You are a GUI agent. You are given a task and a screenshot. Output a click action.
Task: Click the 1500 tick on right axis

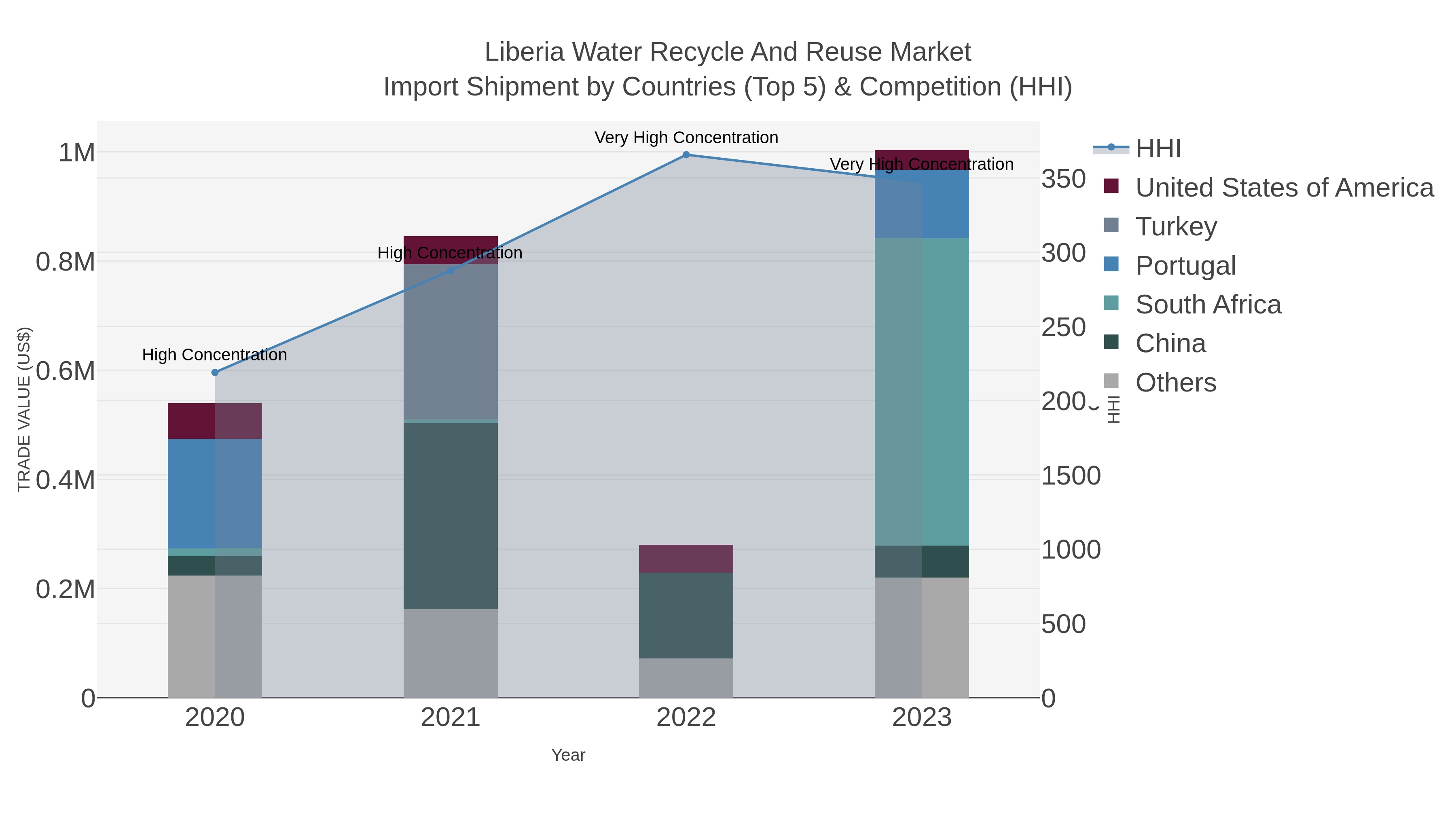1071,476
